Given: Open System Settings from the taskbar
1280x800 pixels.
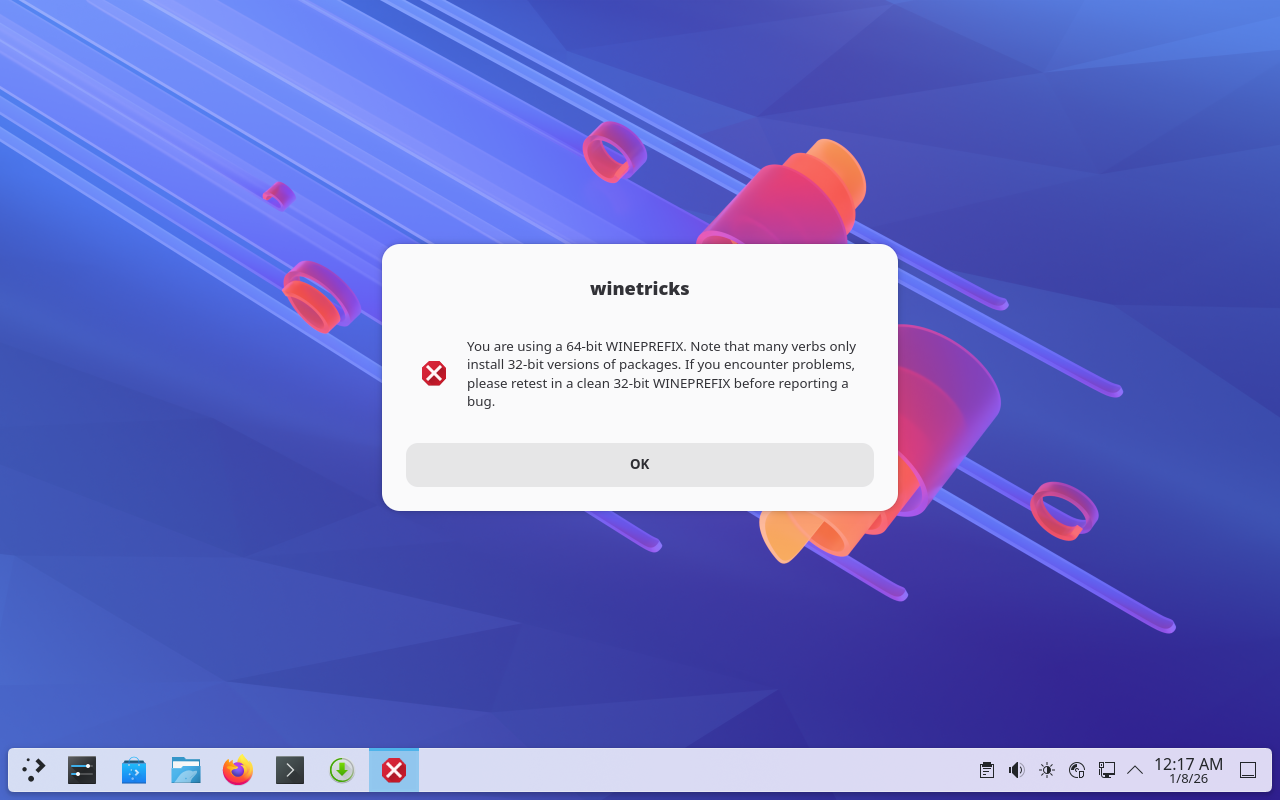Looking at the screenshot, I should tap(82, 770).
